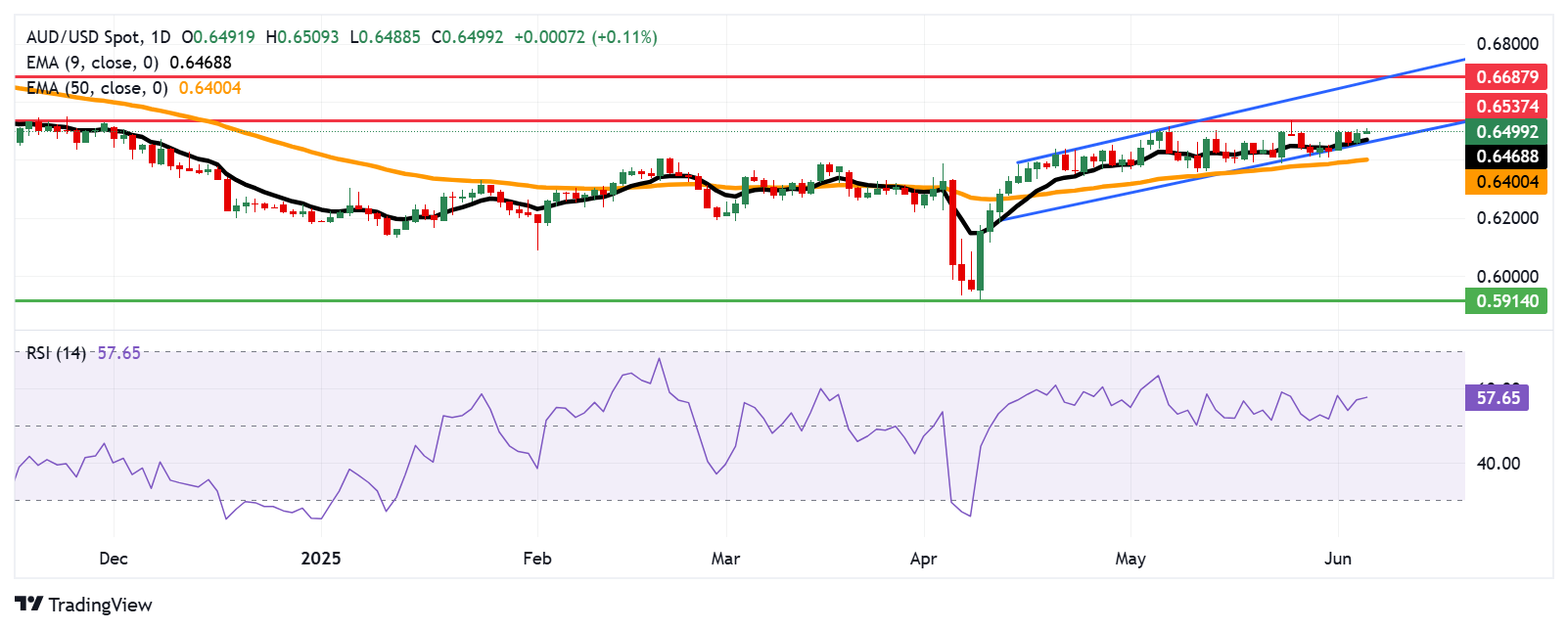This screenshot has width=1568, height=630.
Task: Click the TradingView logo icon
Action: (x=28, y=605)
